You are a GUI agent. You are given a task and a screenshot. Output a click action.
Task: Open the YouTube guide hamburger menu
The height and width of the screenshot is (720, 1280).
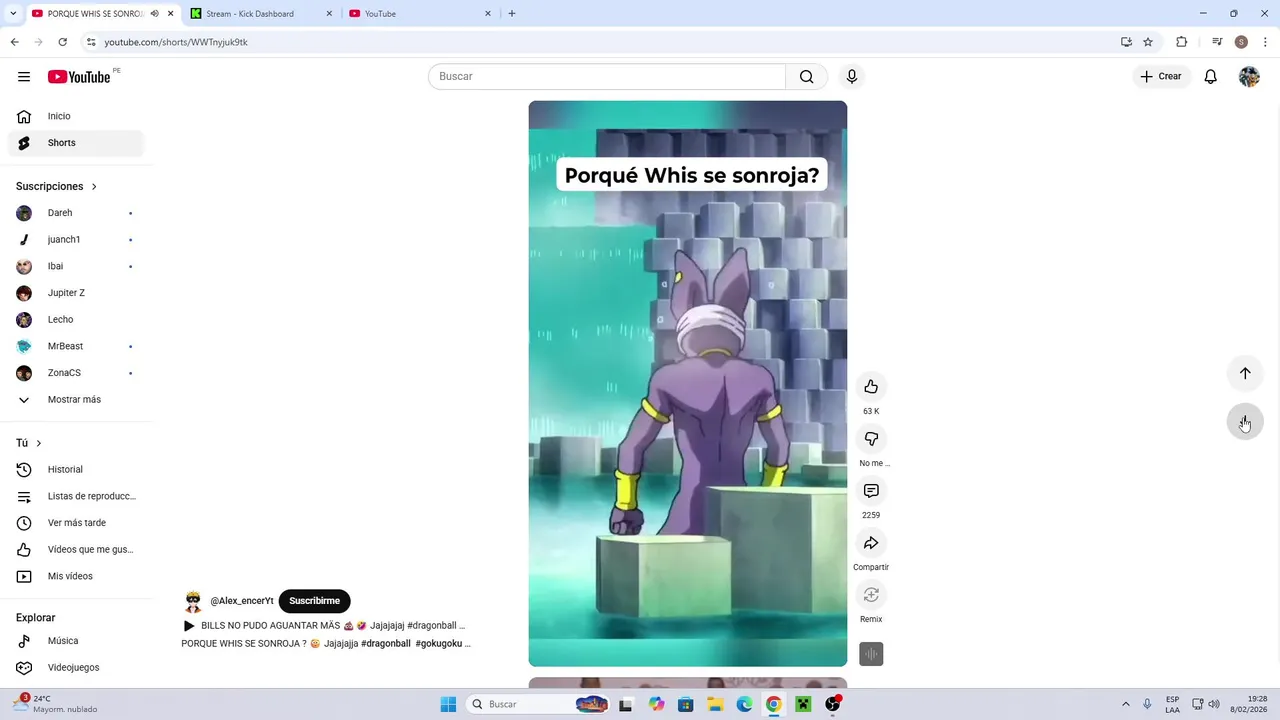tap(24, 77)
